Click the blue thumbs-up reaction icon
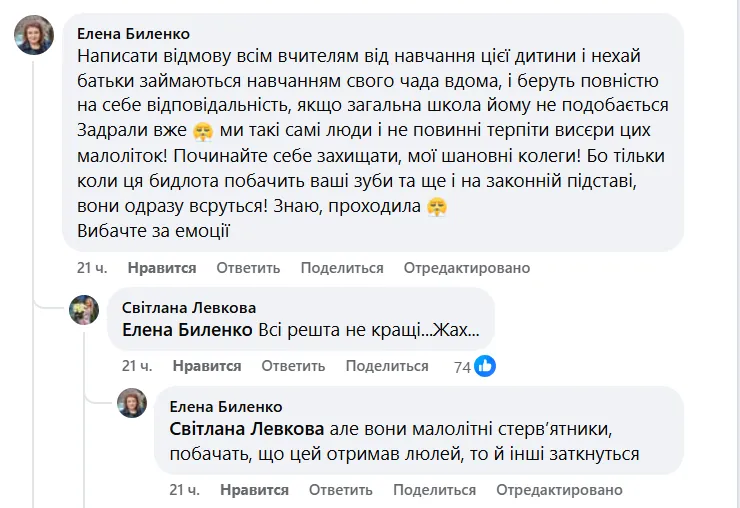 pyautogui.click(x=485, y=366)
